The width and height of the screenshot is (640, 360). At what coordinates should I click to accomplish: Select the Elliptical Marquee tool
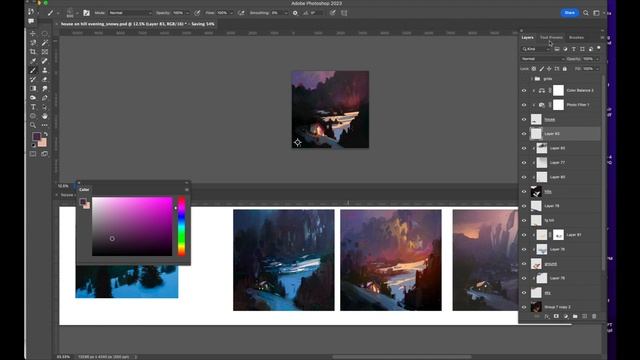pos(44,33)
